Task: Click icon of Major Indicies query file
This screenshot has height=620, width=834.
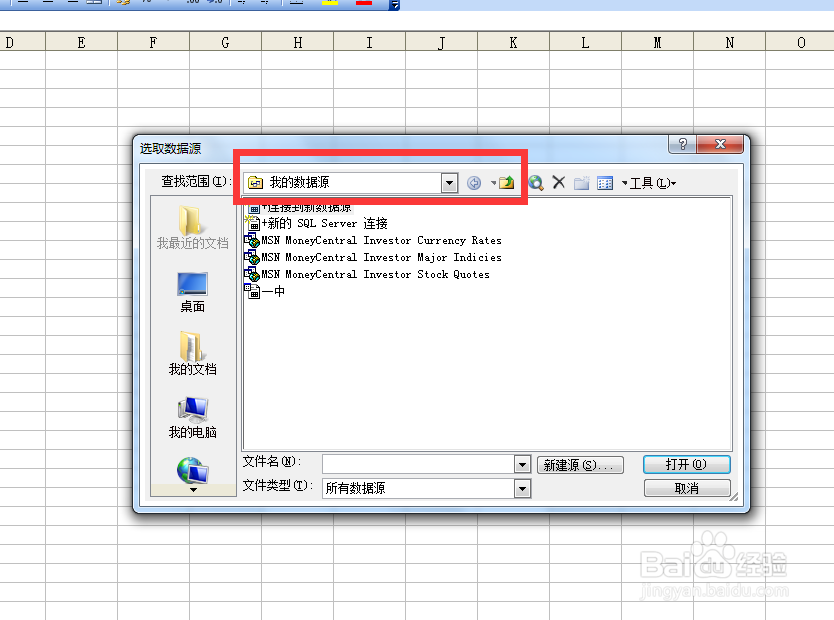Action: [252, 257]
